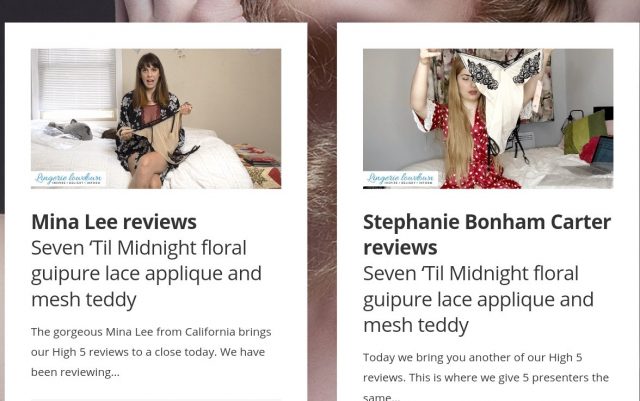The image size is (640, 401).
Task: Click the excerpt beginning 'The gorgeous Mina Lee'
Action: click(x=151, y=352)
